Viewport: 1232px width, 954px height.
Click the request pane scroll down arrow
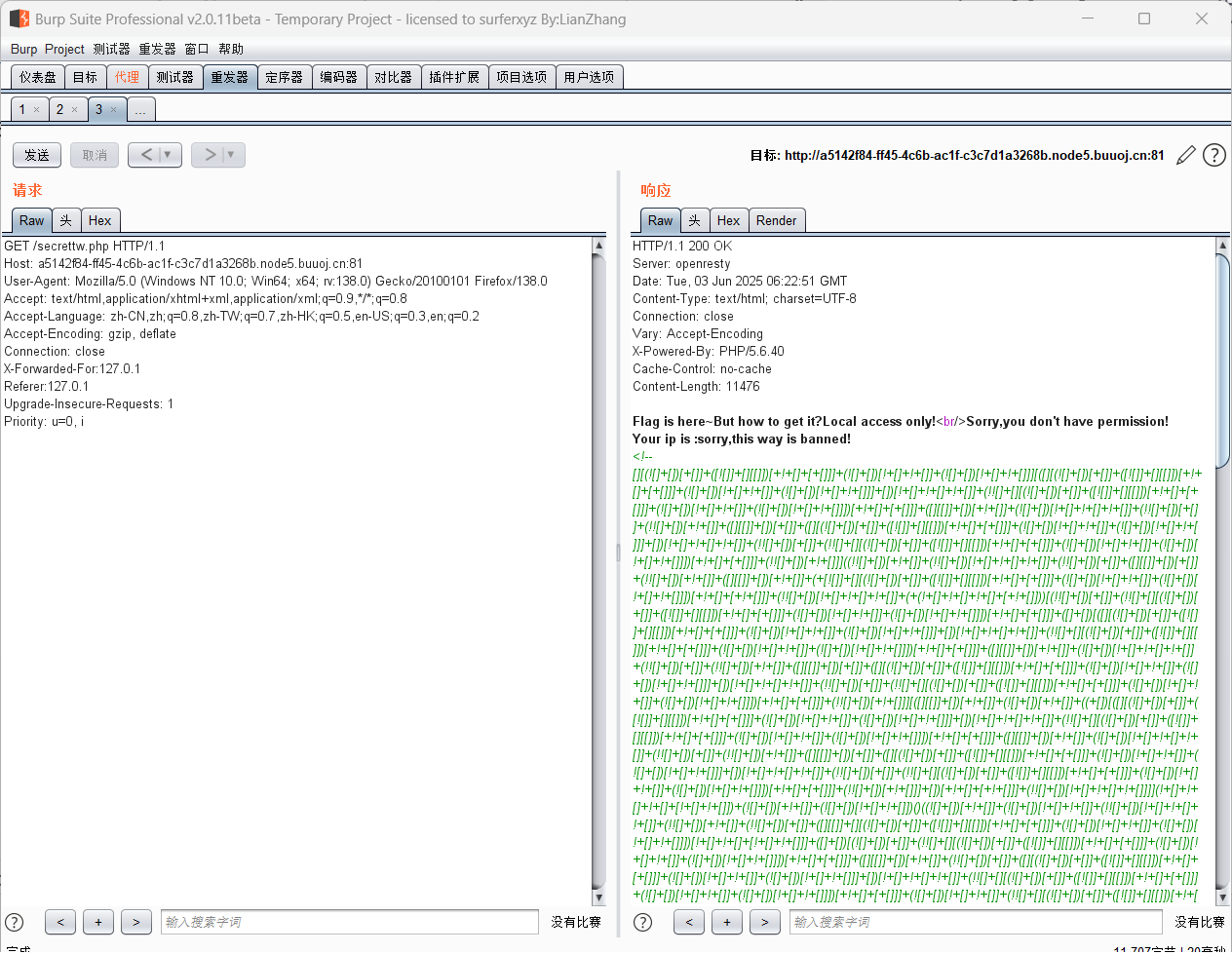pos(598,897)
